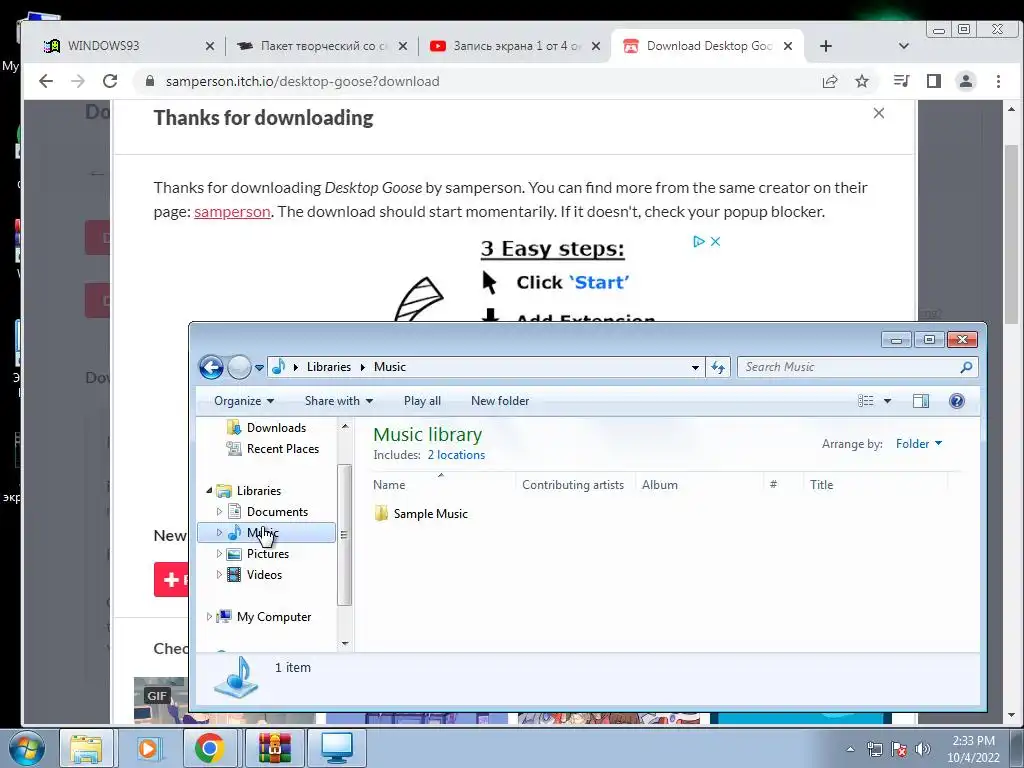Open the 2 locations link
Screen dimensions: 1024x768
(x=456, y=455)
